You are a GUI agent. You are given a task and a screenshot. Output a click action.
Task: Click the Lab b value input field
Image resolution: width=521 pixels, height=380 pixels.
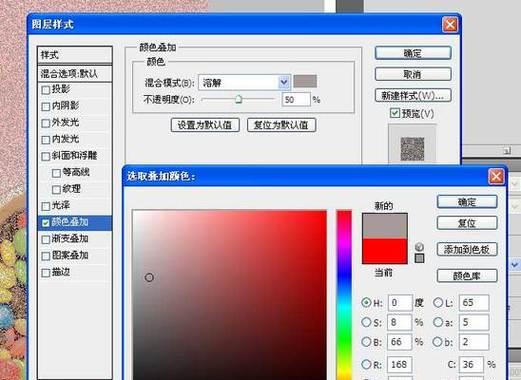coord(474,342)
